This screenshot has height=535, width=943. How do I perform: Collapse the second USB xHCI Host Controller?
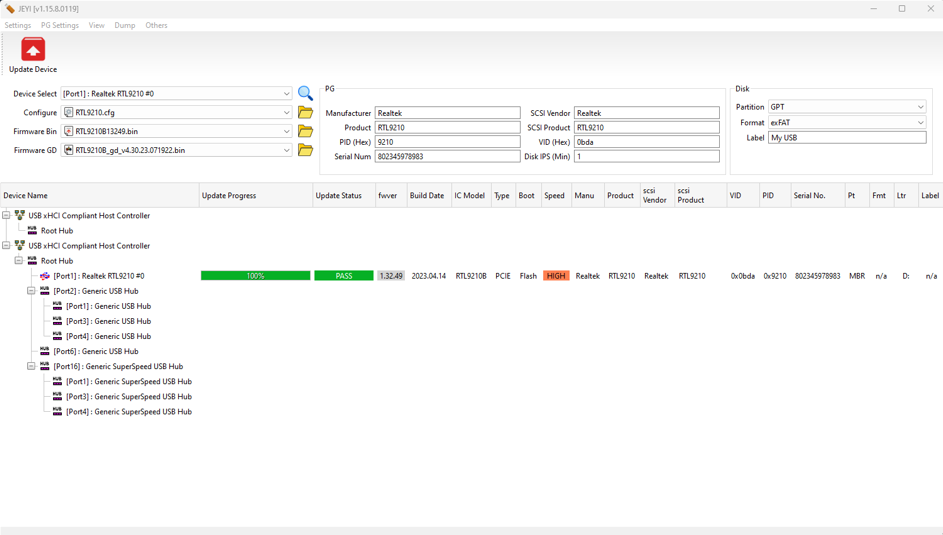click(6, 245)
